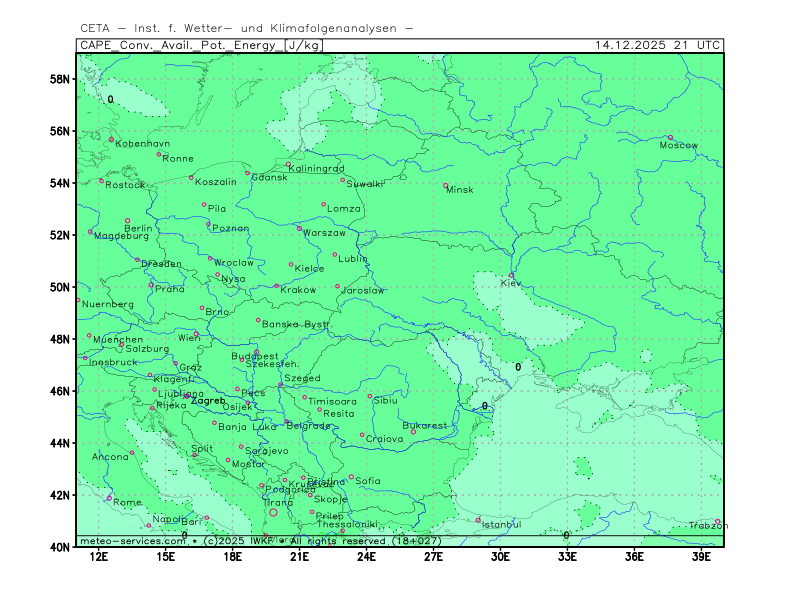This screenshot has height=600, width=800.
Task: Click the Lublin city label
Action: tap(353, 258)
